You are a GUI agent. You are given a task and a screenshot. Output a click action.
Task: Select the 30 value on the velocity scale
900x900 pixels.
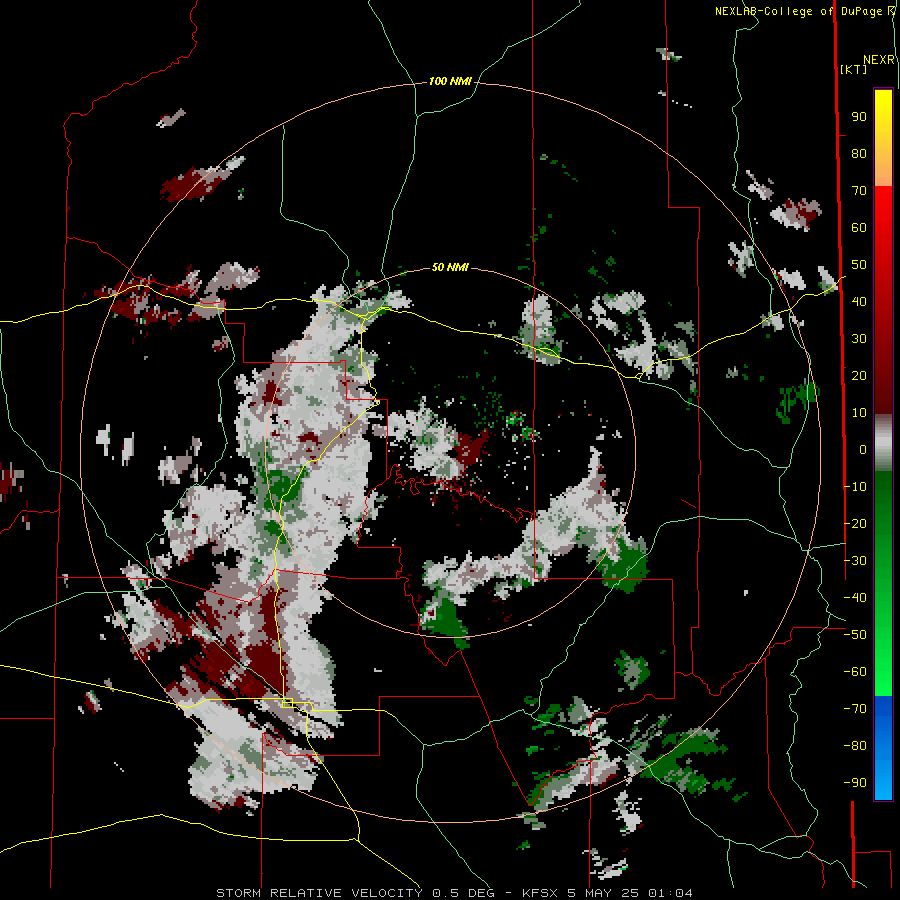(859, 339)
